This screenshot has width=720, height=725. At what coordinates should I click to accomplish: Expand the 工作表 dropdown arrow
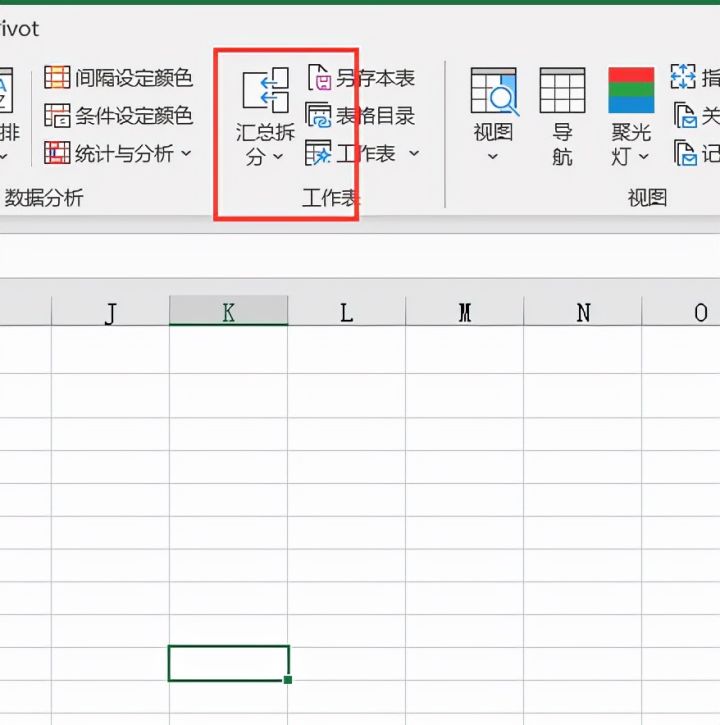click(x=414, y=153)
